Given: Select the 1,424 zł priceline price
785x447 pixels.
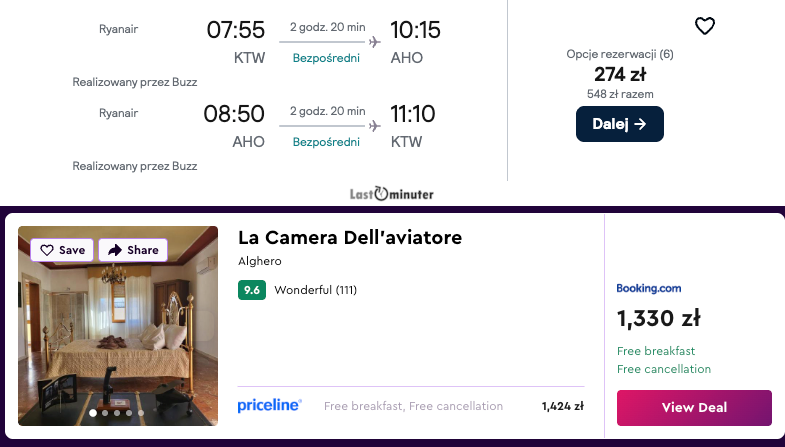Looking at the screenshot, I should 562,406.
